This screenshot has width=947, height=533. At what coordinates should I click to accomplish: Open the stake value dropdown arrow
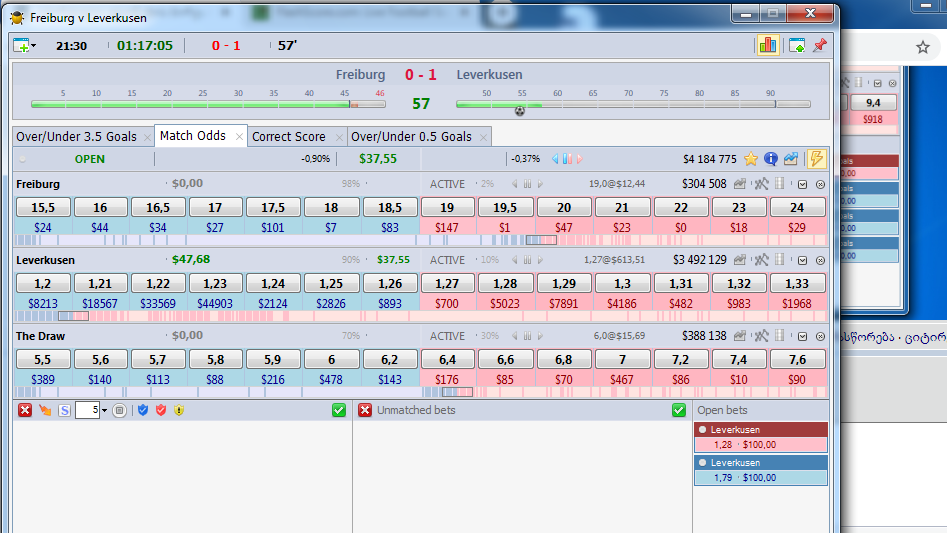click(x=104, y=411)
